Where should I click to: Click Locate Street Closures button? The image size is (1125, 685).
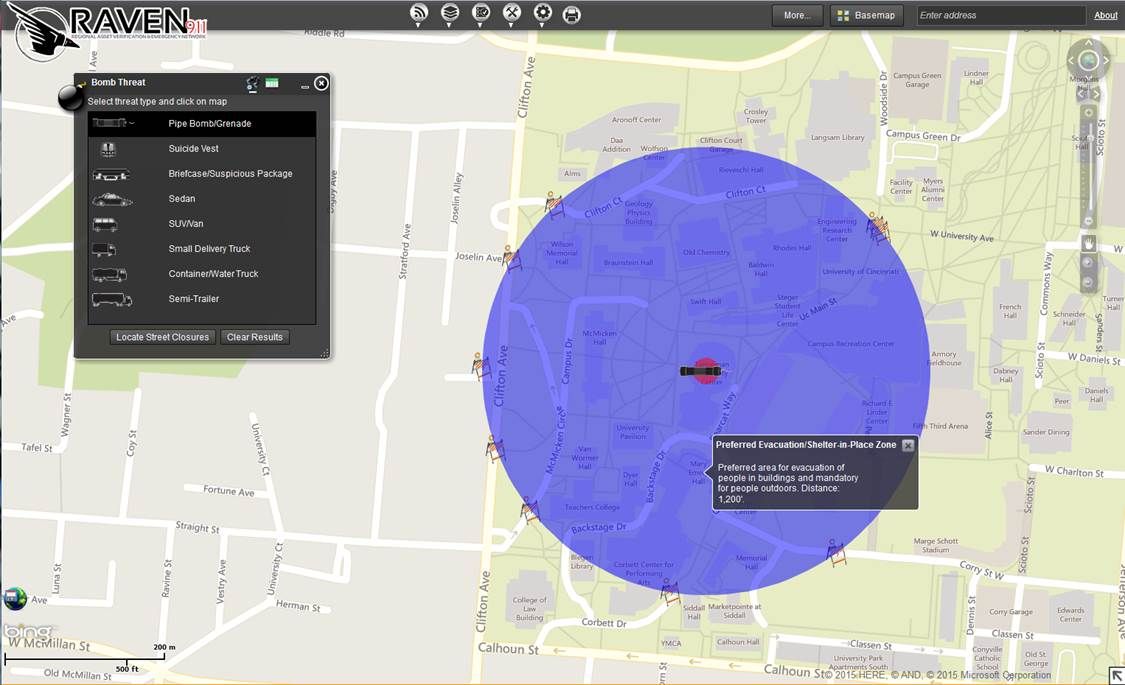[163, 337]
